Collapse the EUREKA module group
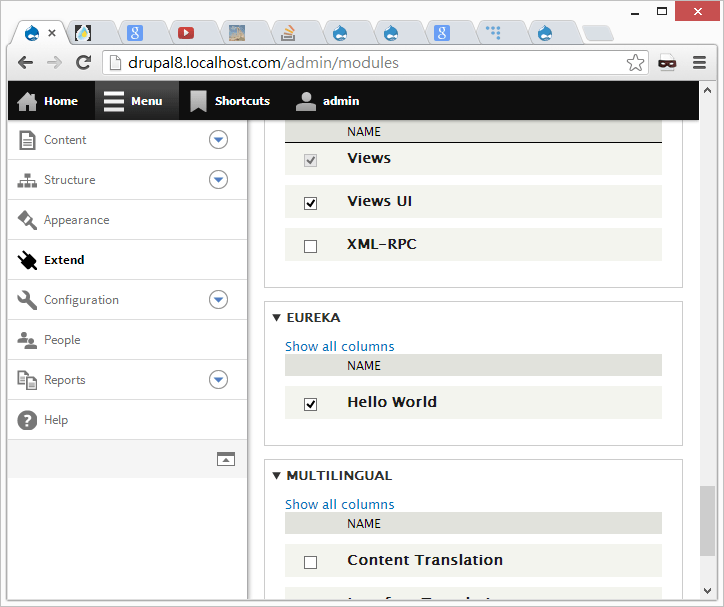This screenshot has height=607, width=724. (x=277, y=318)
